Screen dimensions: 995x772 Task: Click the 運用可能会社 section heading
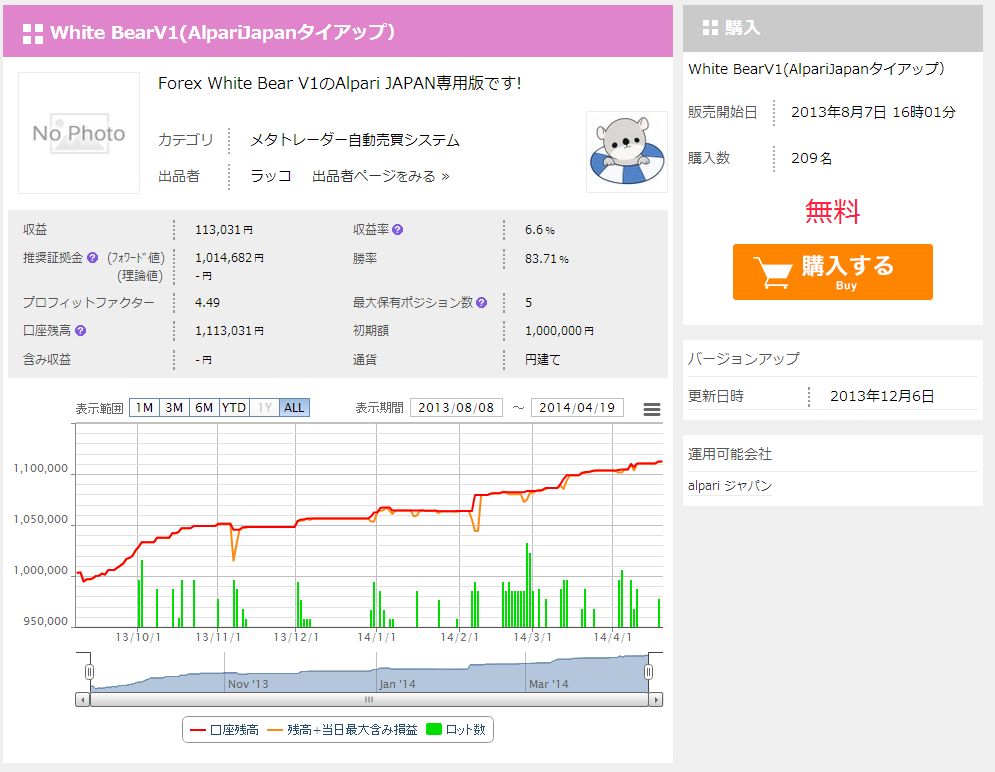730,454
